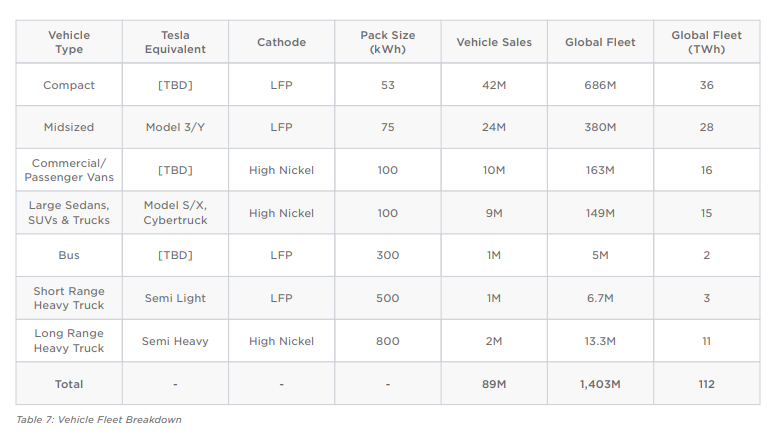Click the Bus row label
The height and width of the screenshot is (431, 774).
pos(69,255)
